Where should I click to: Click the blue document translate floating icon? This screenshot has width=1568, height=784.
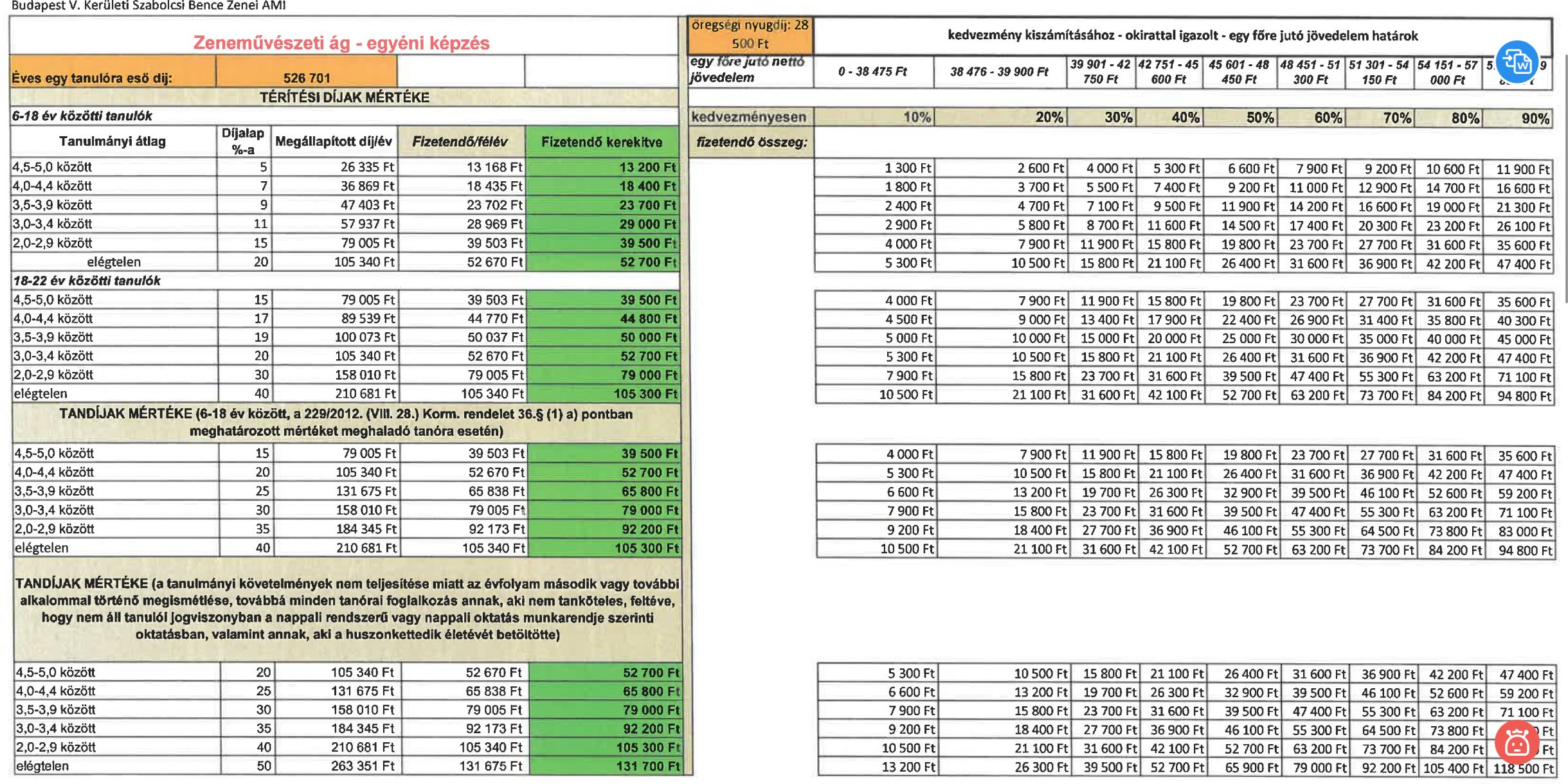pyautogui.click(x=1516, y=62)
